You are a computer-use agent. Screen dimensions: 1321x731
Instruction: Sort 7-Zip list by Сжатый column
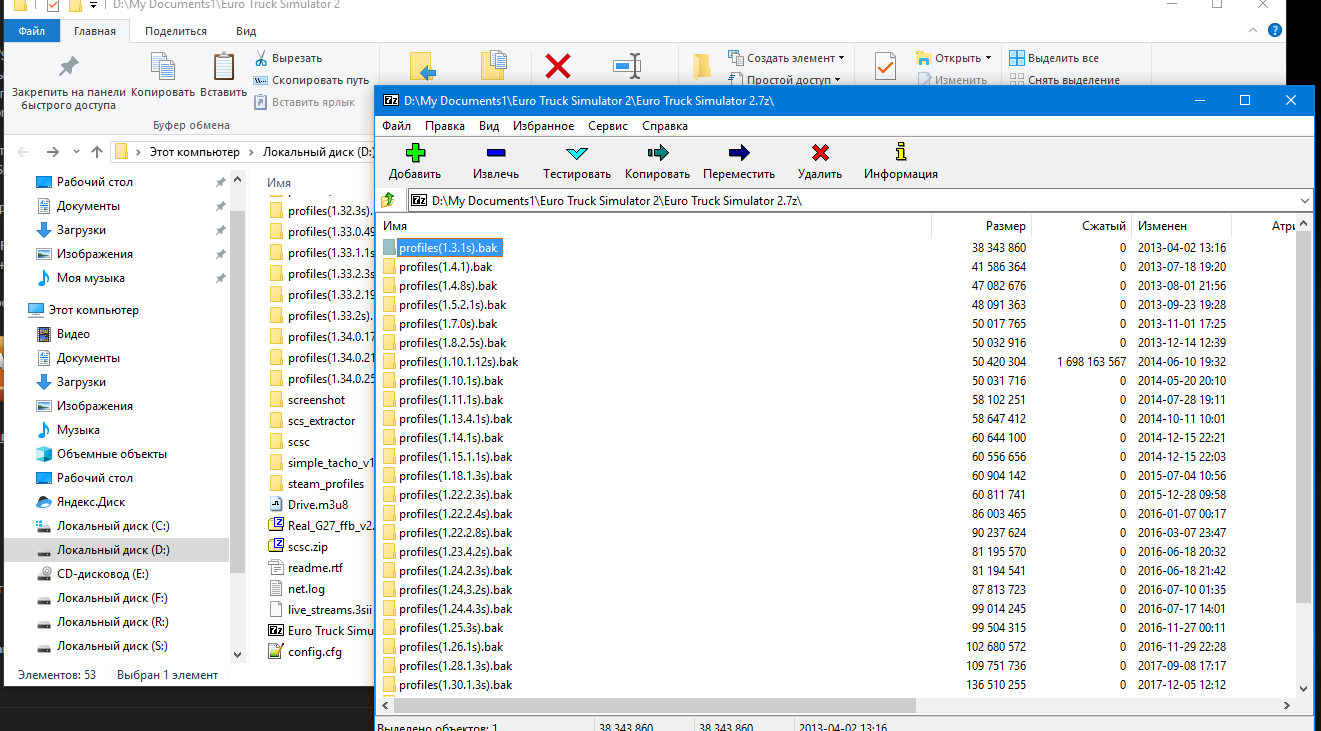[1081, 226]
